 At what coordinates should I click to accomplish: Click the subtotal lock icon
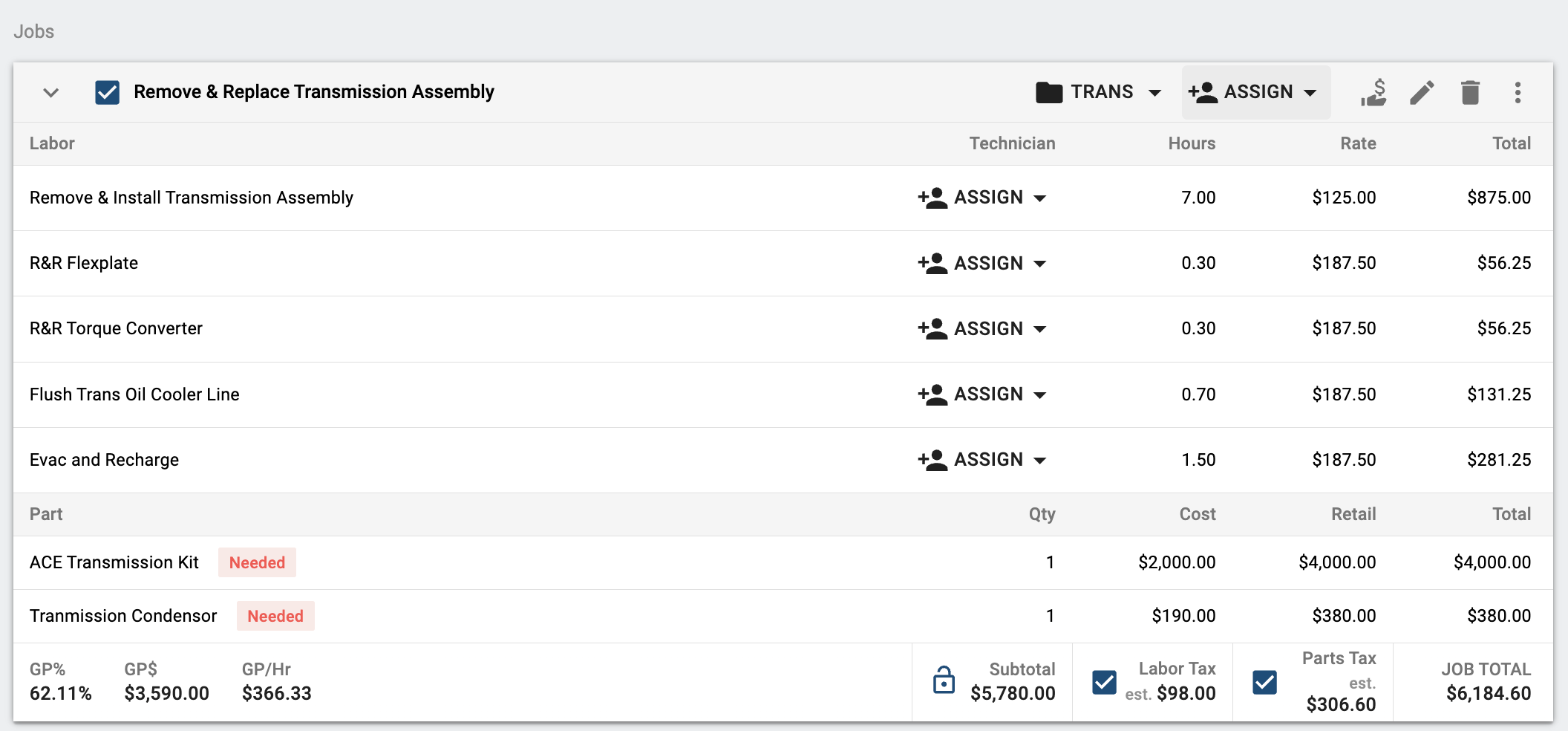[944, 680]
